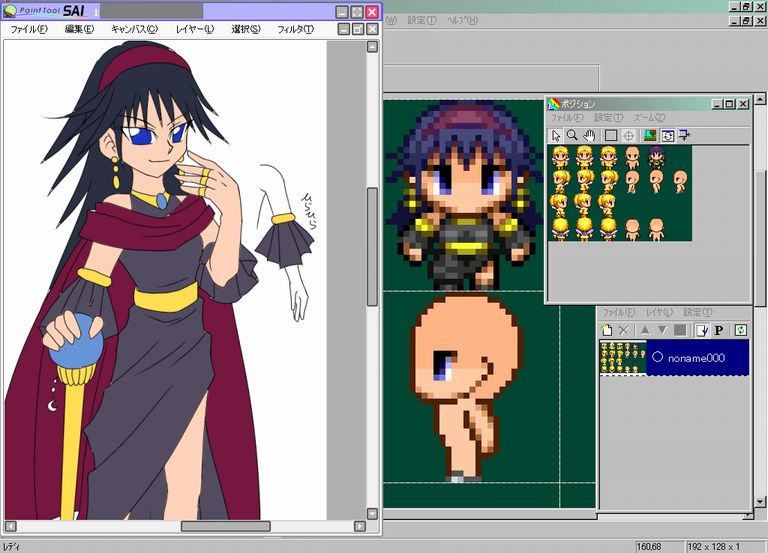768x553 pixels.
Task: Open the 設定(T) menu in the layer panel
Action: click(697, 312)
